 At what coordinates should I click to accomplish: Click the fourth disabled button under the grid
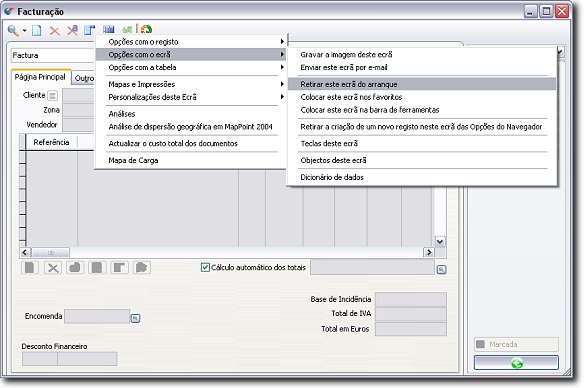click(97, 267)
